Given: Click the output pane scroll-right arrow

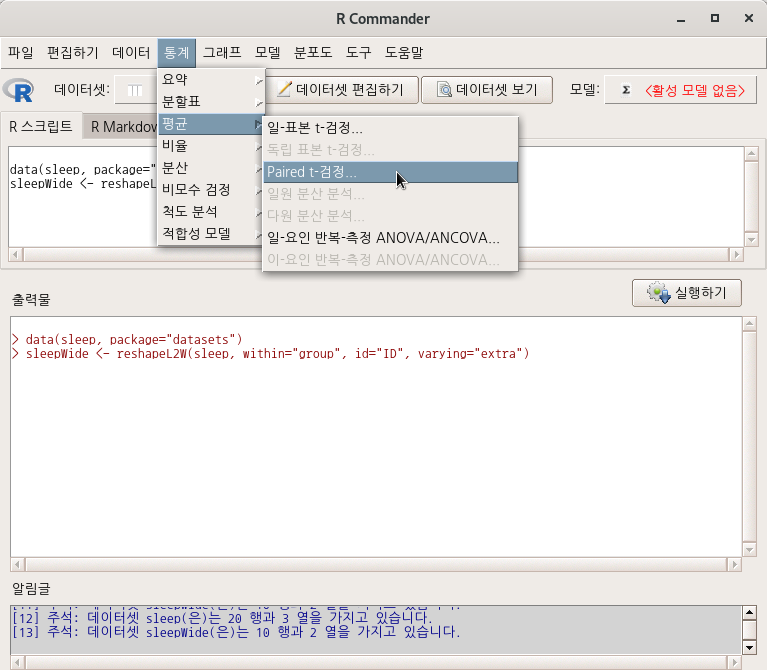Looking at the screenshot, I should (x=734, y=564).
